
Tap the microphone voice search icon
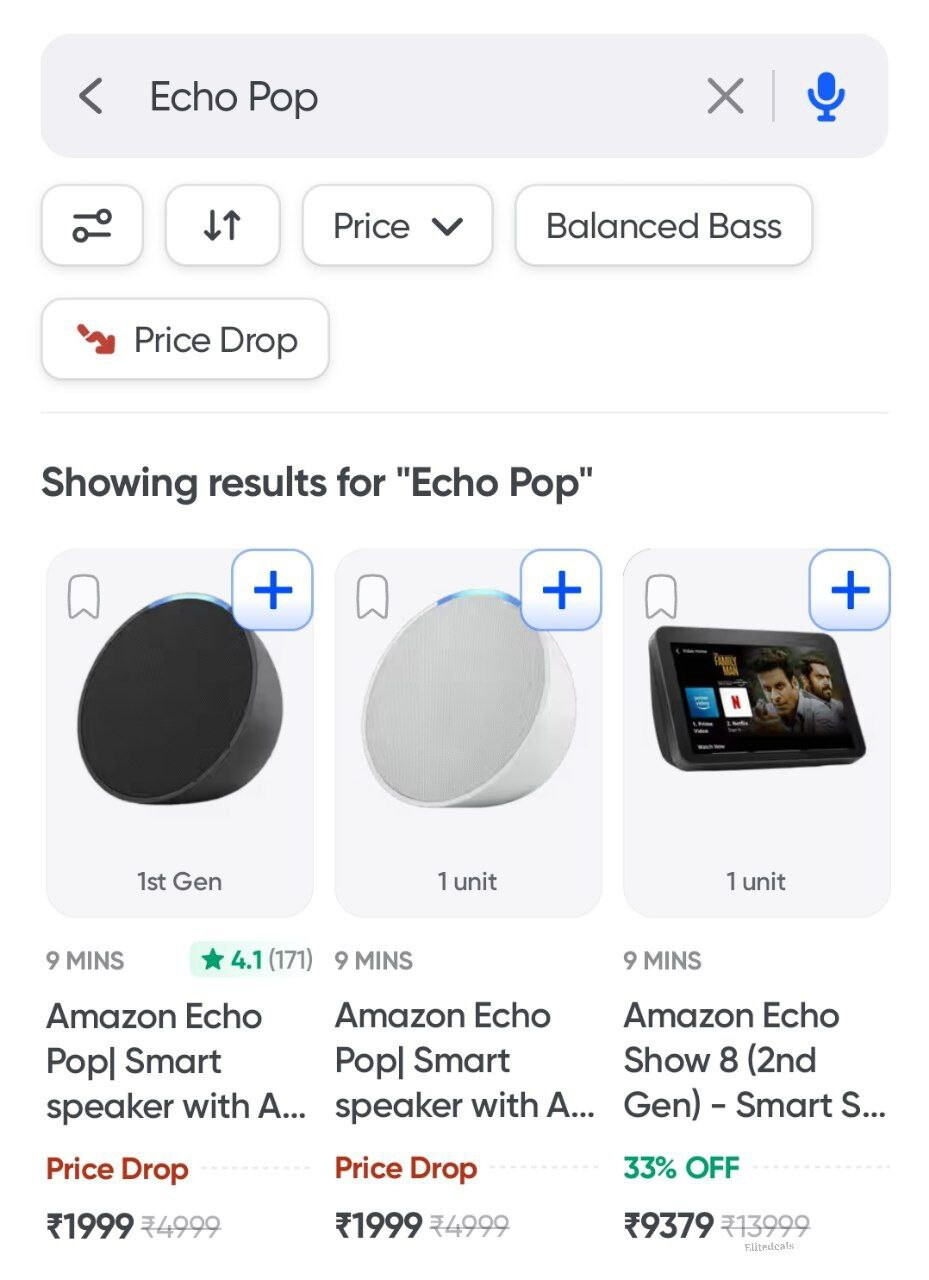click(826, 97)
